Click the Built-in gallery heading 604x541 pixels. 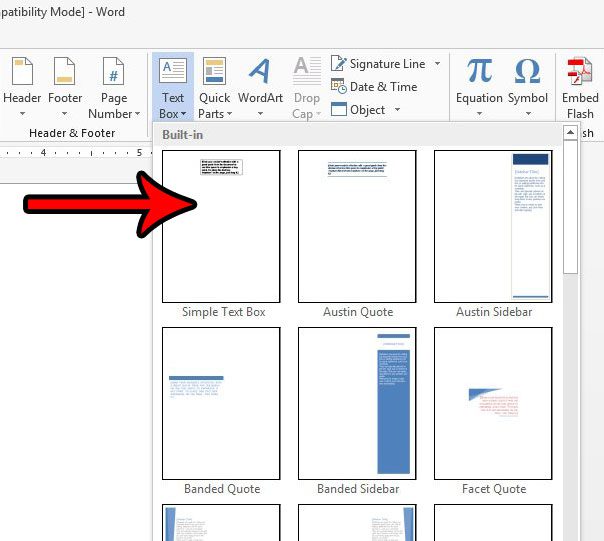pyautogui.click(x=182, y=135)
